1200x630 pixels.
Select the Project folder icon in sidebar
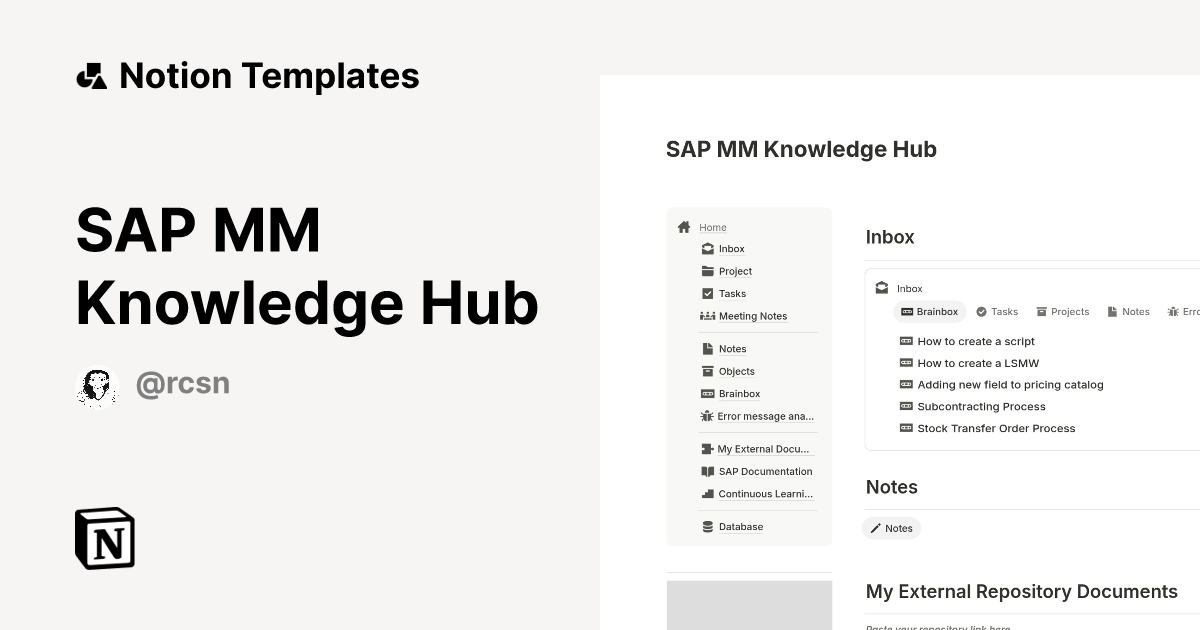(x=707, y=271)
